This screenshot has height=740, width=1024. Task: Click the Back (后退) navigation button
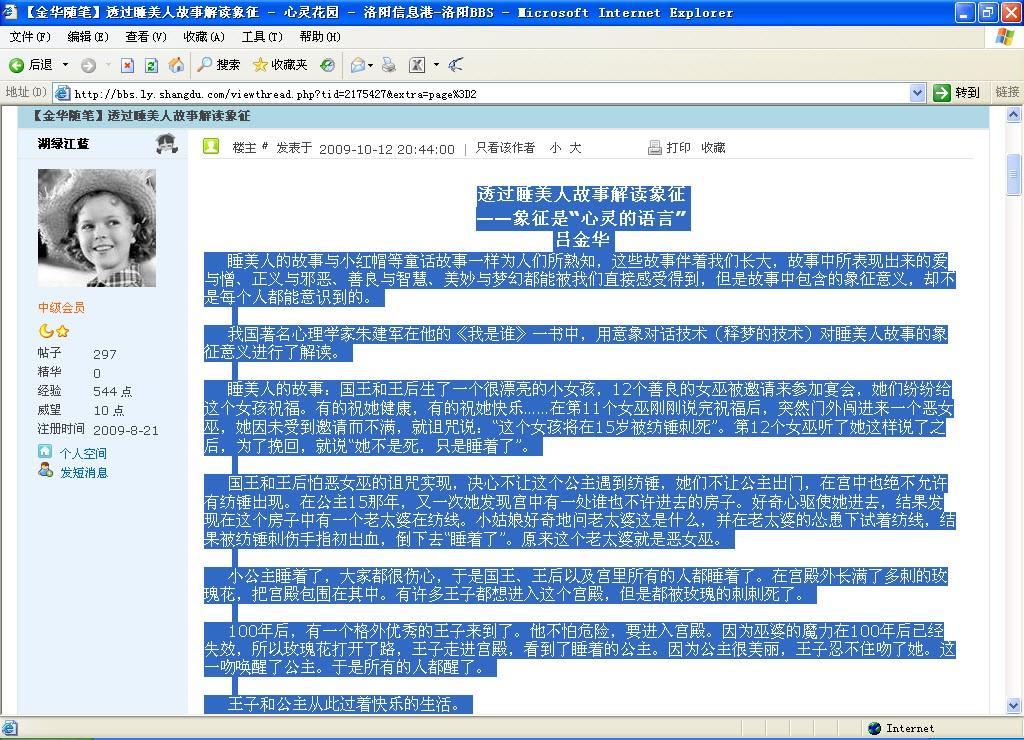[31, 65]
